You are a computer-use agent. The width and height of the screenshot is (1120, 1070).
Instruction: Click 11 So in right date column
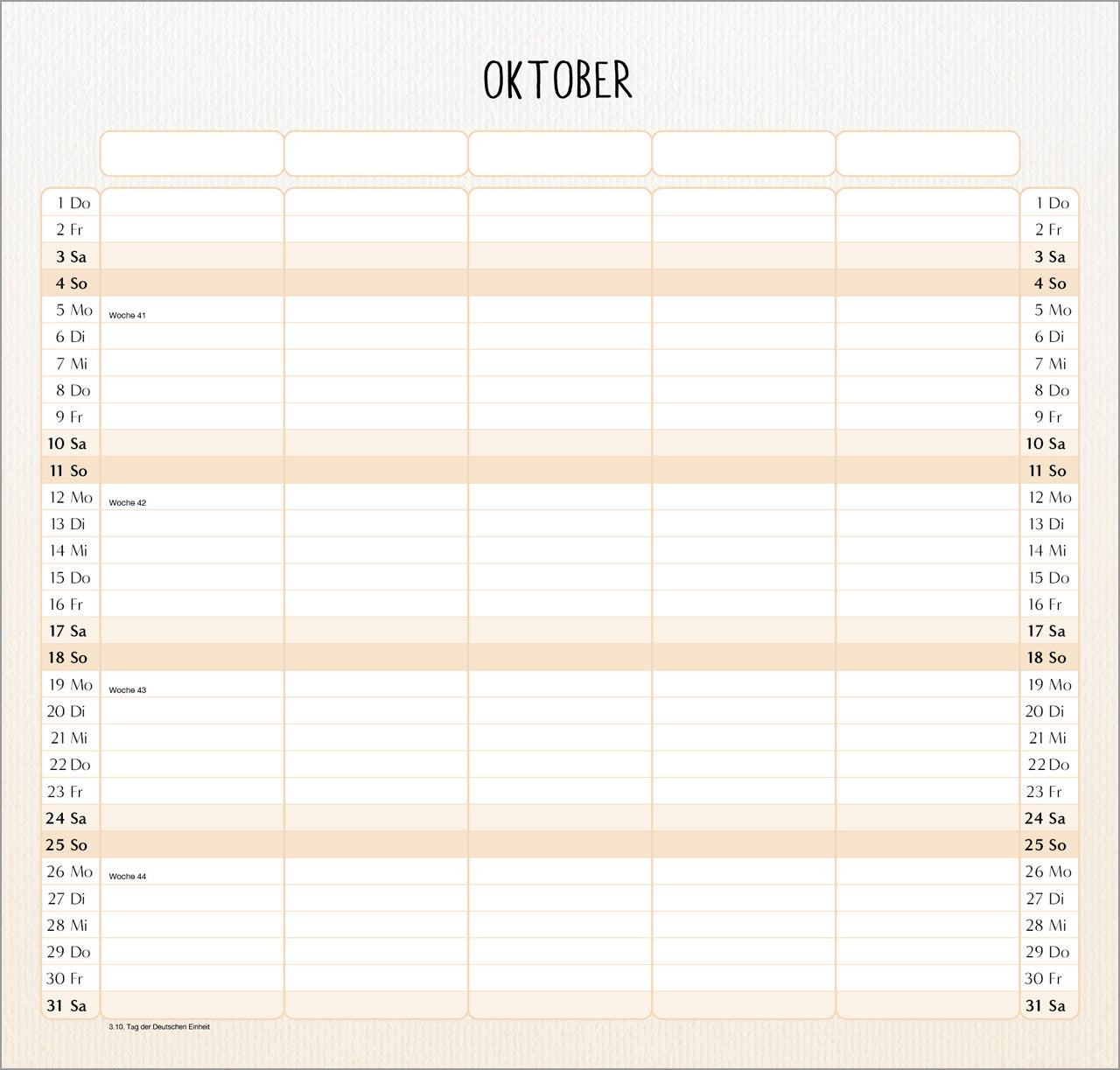[1047, 471]
